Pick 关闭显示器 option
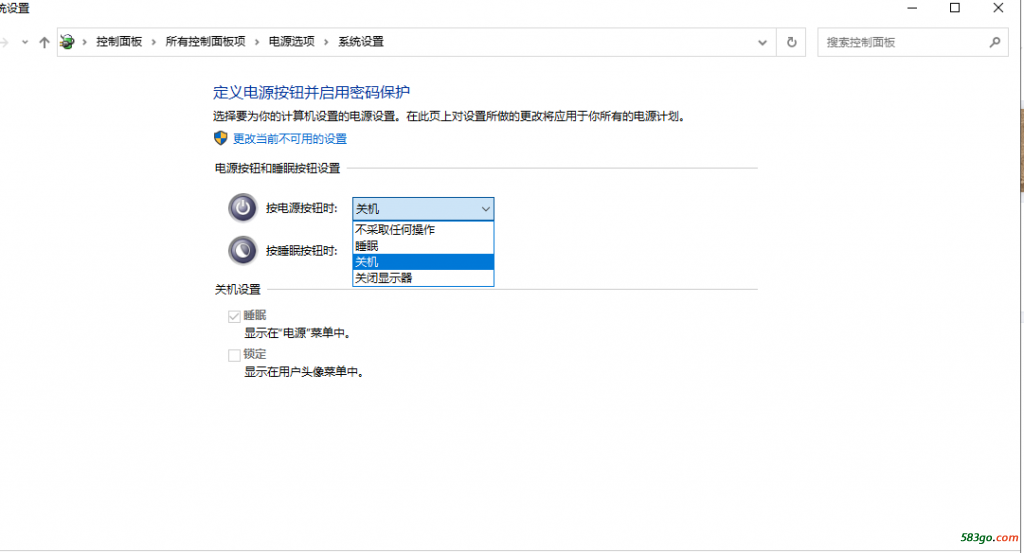 pos(423,277)
